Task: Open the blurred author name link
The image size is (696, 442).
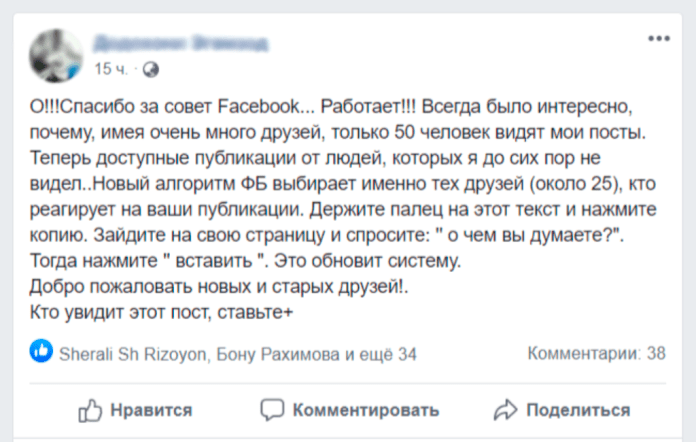Action: tap(180, 43)
